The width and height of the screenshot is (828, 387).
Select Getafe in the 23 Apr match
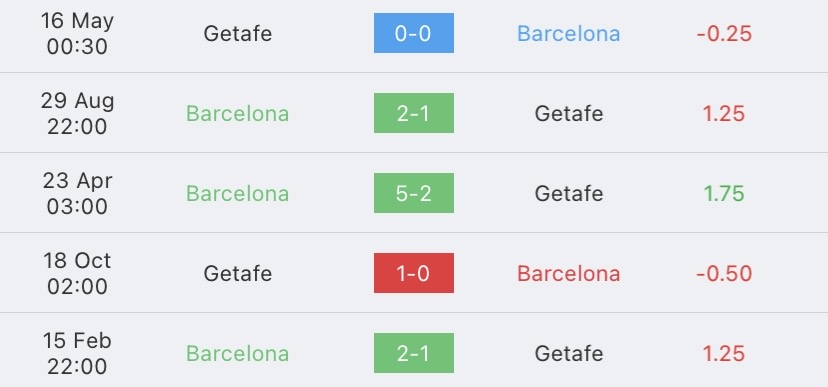point(569,193)
